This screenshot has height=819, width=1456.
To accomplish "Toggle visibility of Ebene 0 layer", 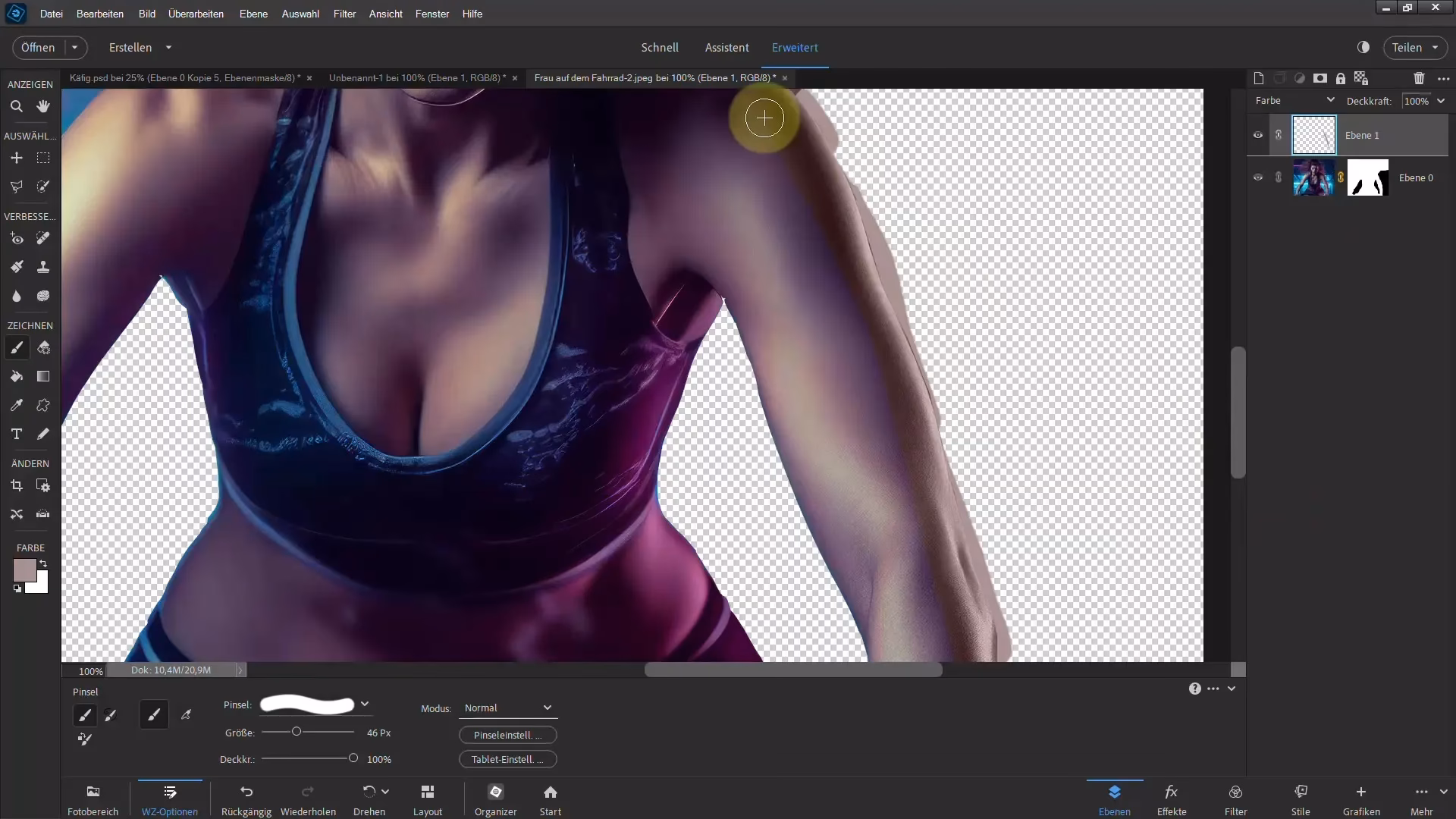I will [x=1257, y=177].
